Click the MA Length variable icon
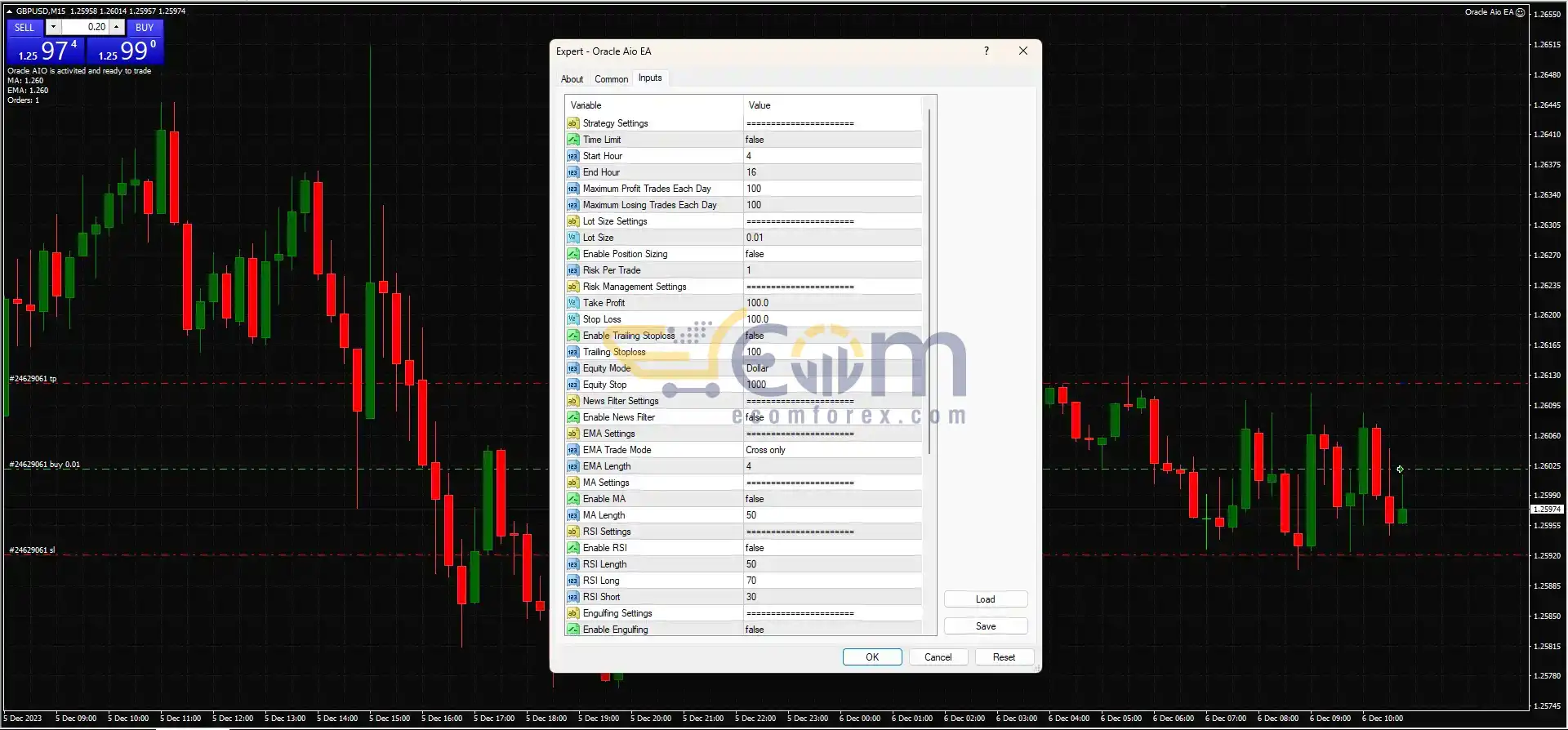This screenshot has width=1568, height=730. point(572,515)
